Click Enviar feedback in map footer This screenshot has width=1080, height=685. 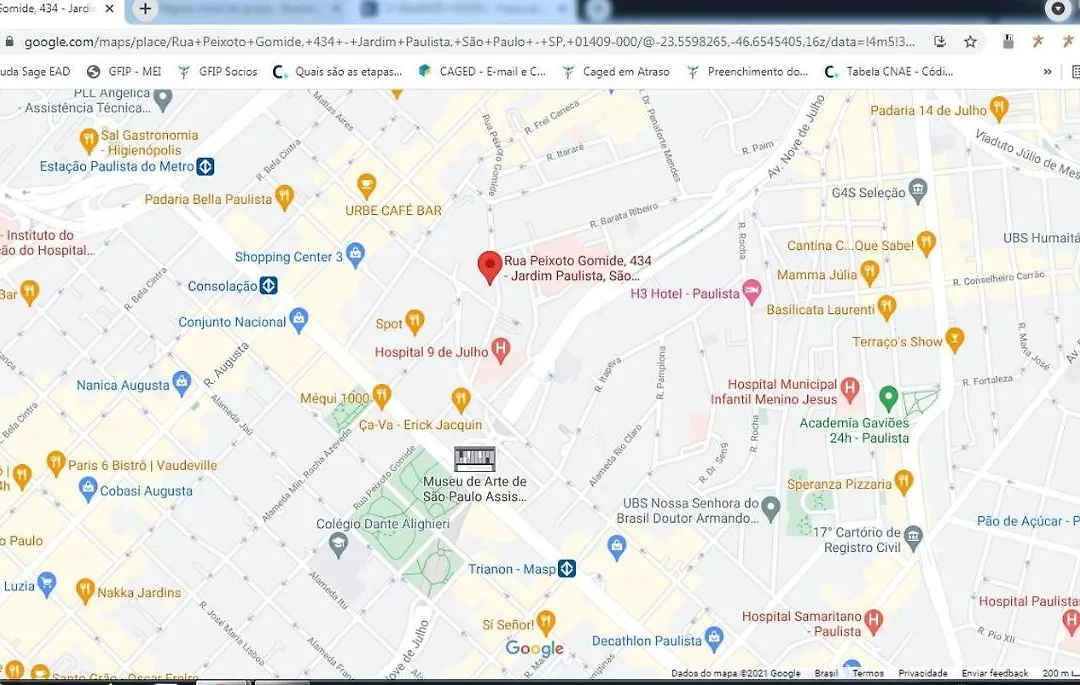(995, 673)
